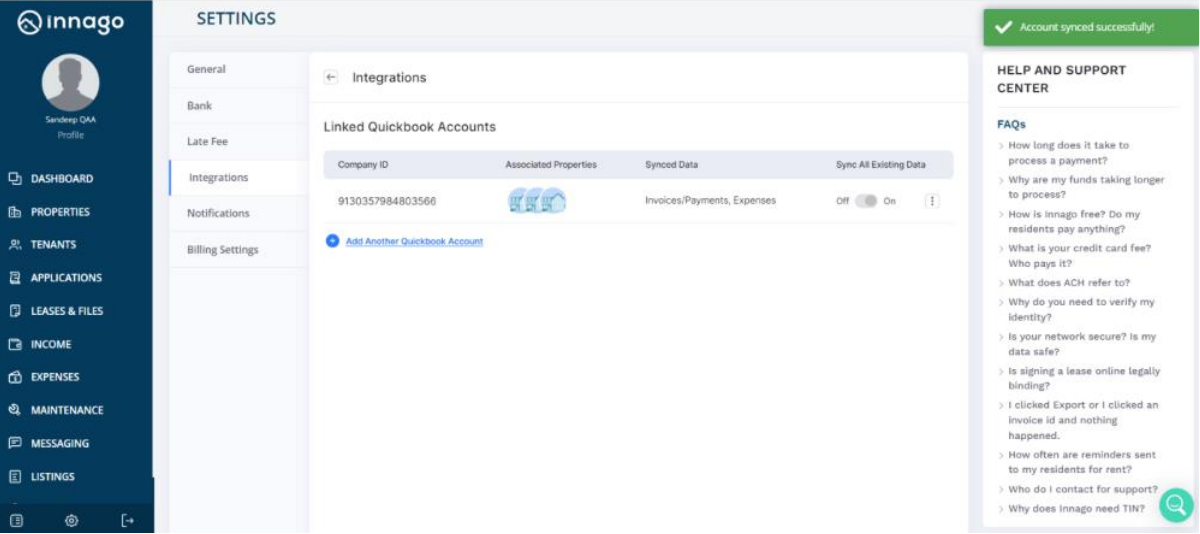
Task: Click the plus icon to add Quickbook account
Action: pyautogui.click(x=332, y=241)
